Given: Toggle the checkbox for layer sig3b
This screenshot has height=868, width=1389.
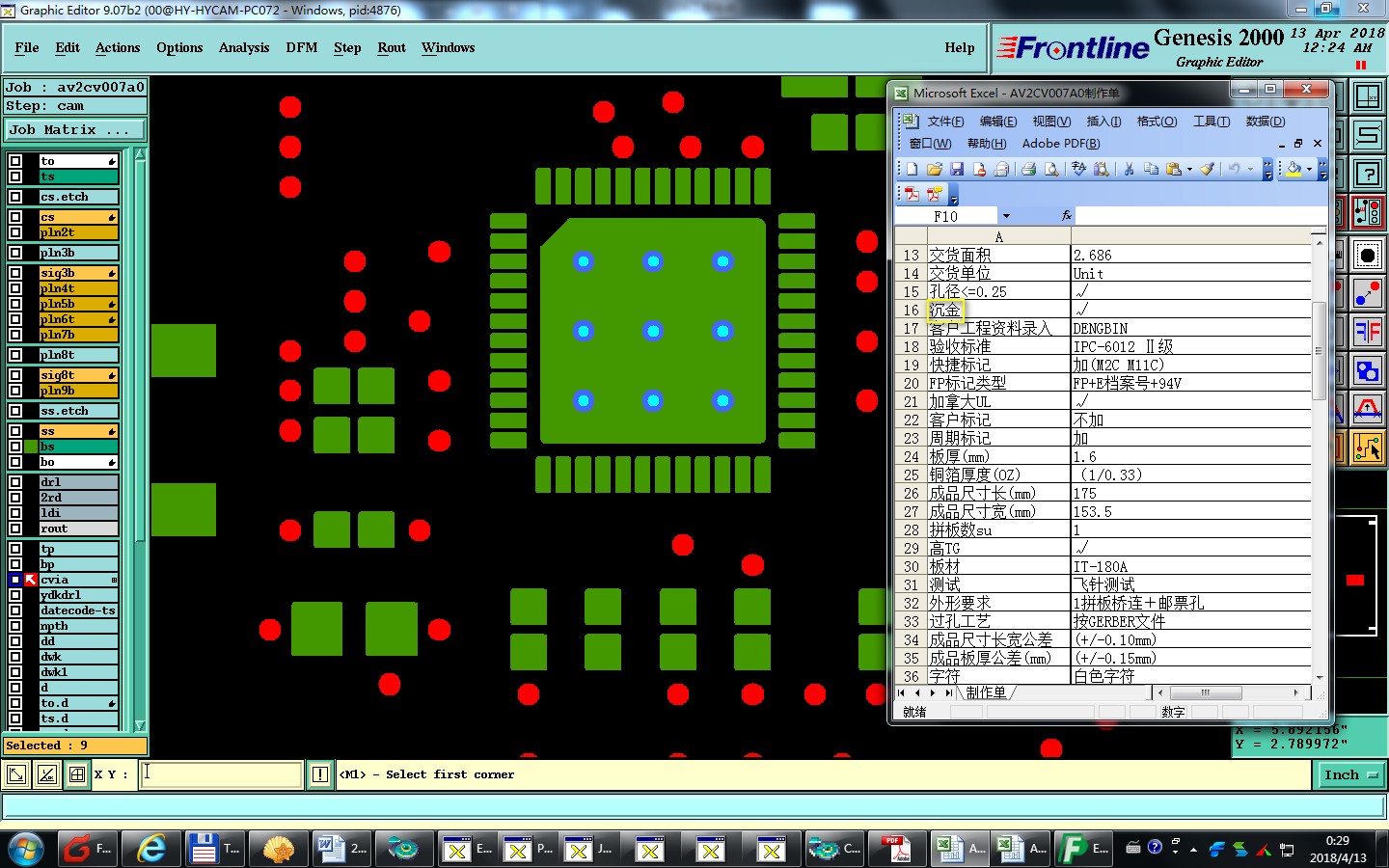Looking at the screenshot, I should [15, 273].
